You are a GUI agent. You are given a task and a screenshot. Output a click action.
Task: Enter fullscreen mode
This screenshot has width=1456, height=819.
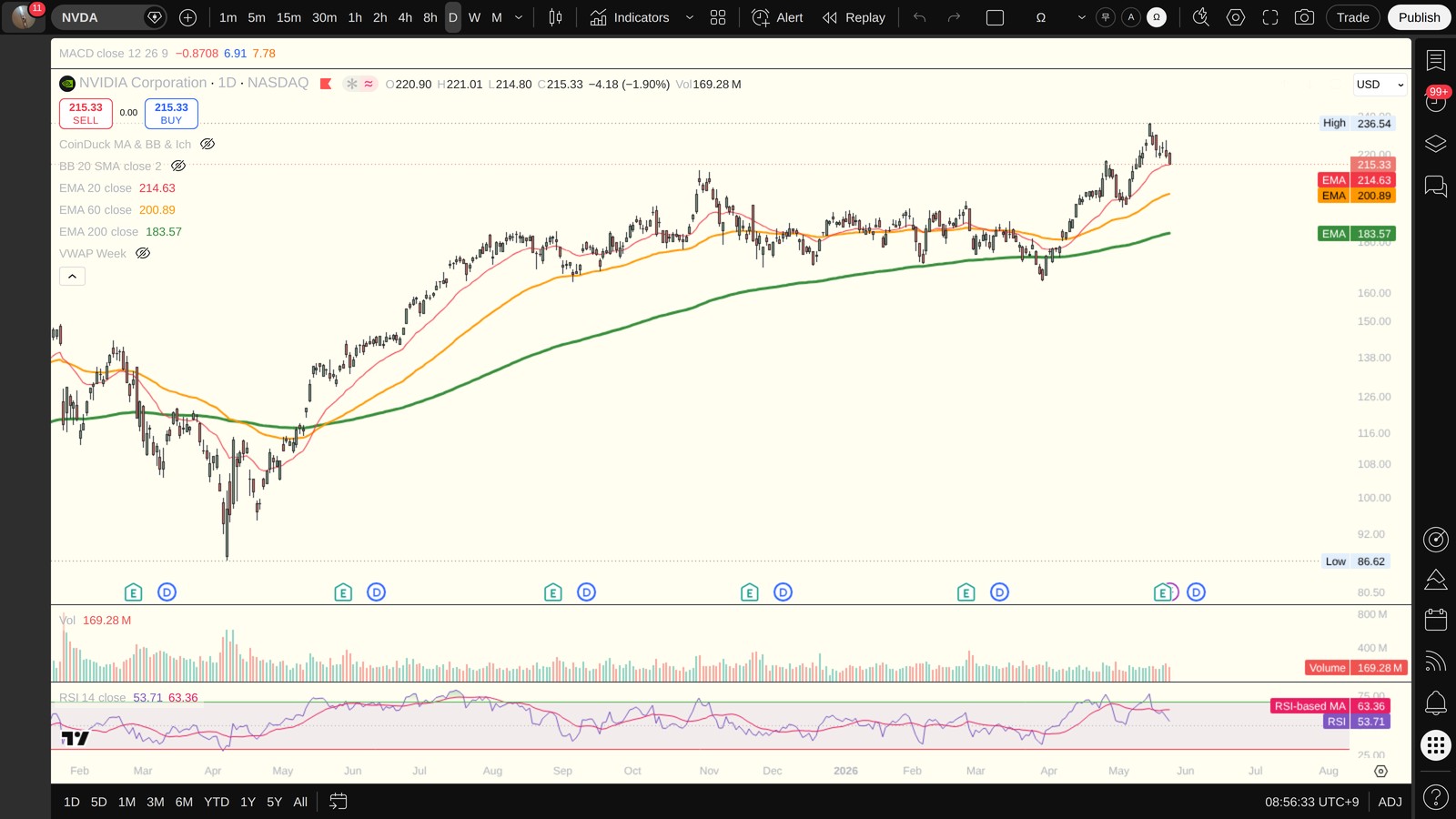[x=1270, y=17]
